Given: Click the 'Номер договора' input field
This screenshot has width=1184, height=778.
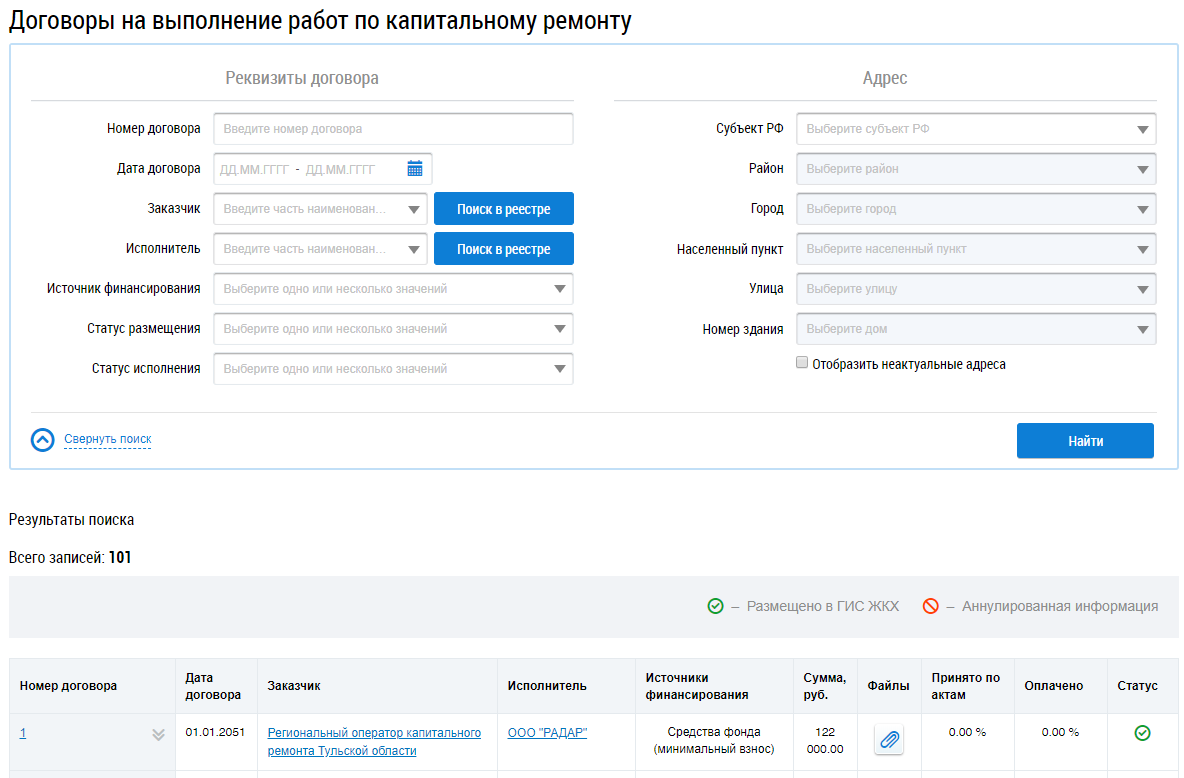Looking at the screenshot, I should pos(393,129).
